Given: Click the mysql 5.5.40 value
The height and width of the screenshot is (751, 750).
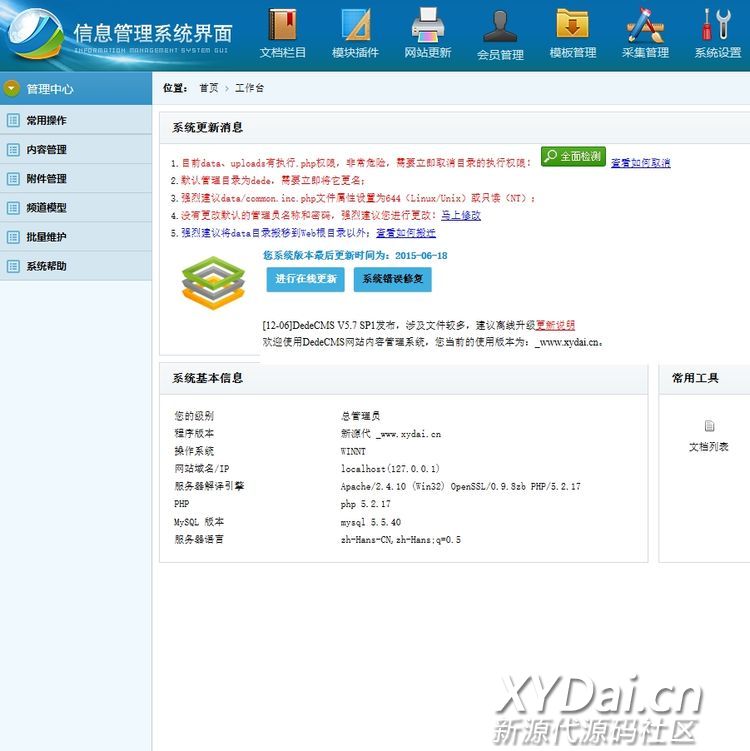Looking at the screenshot, I should 371,522.
